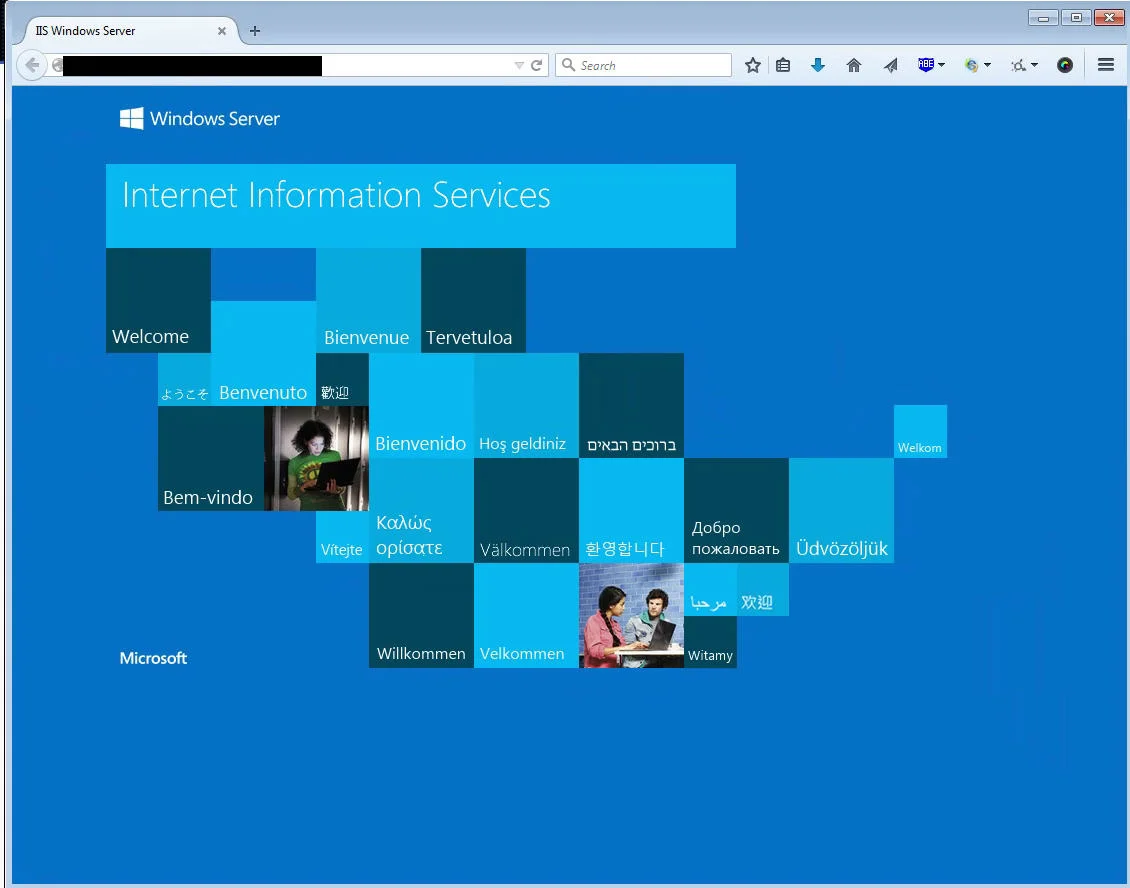Click the paper plane send icon
1130x888 pixels.
coord(891,66)
